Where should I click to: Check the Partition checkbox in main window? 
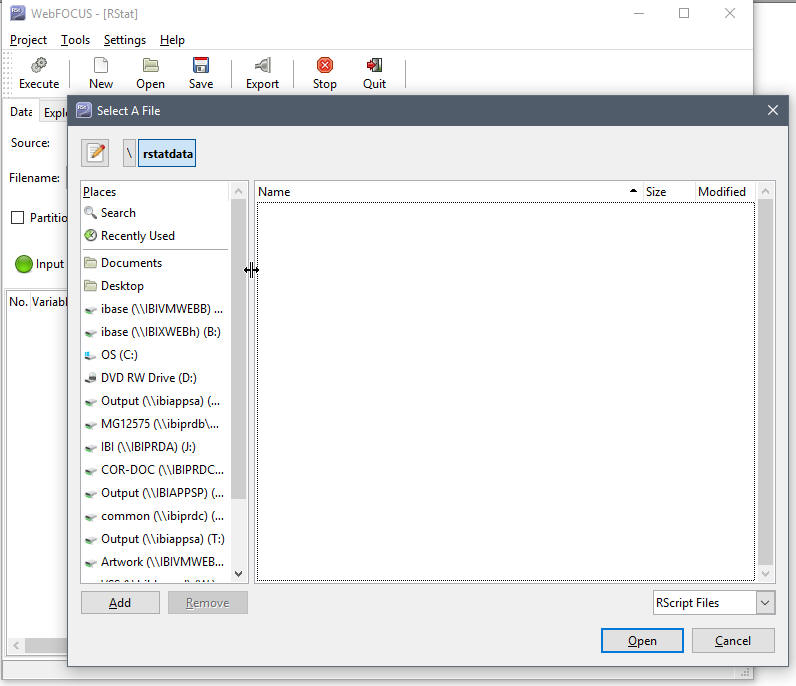coord(17,217)
